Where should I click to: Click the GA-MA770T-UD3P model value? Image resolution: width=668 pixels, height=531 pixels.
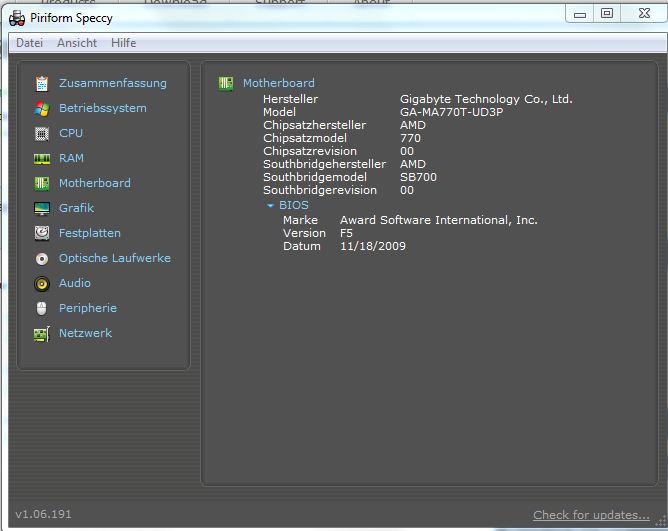(x=452, y=112)
